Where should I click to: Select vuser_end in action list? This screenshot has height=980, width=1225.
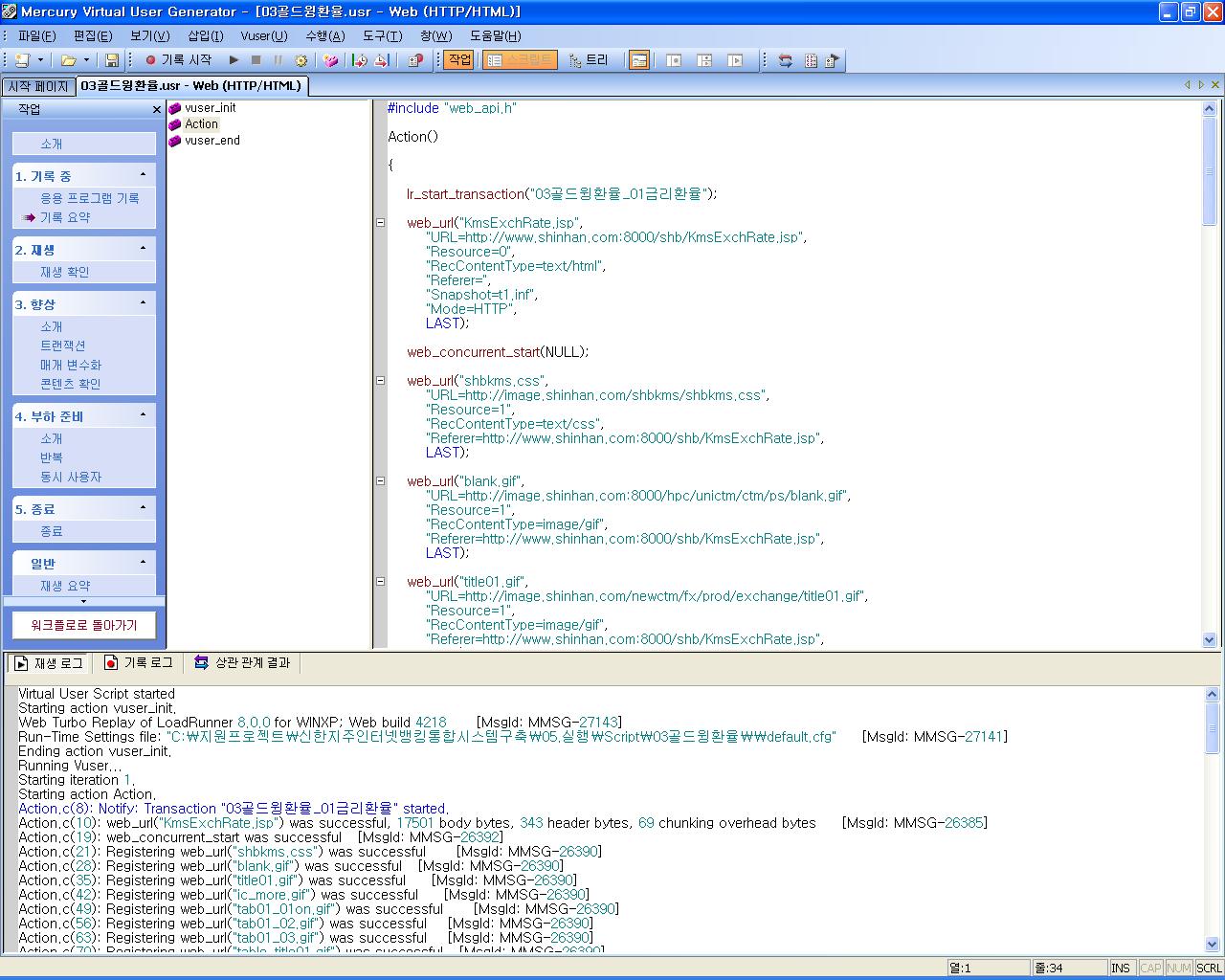coord(212,141)
